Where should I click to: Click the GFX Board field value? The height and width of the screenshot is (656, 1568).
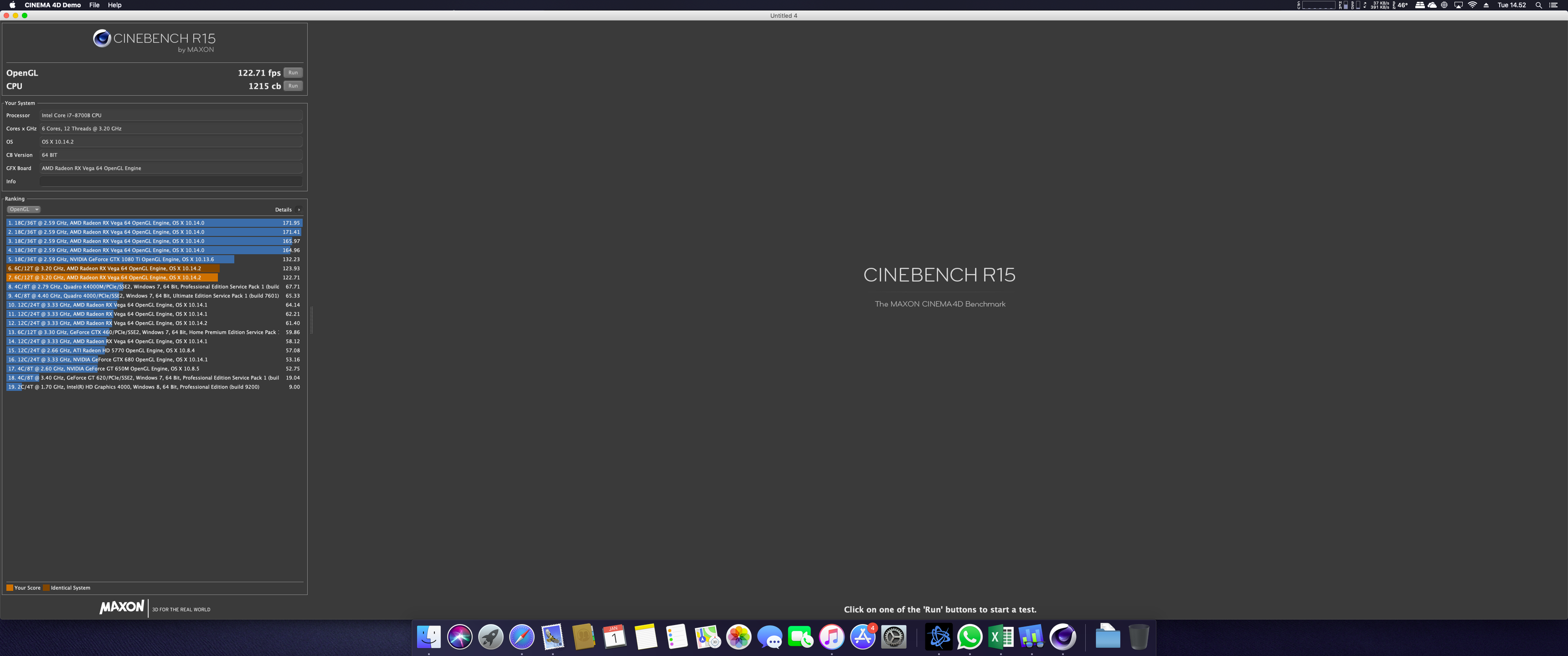pos(171,168)
